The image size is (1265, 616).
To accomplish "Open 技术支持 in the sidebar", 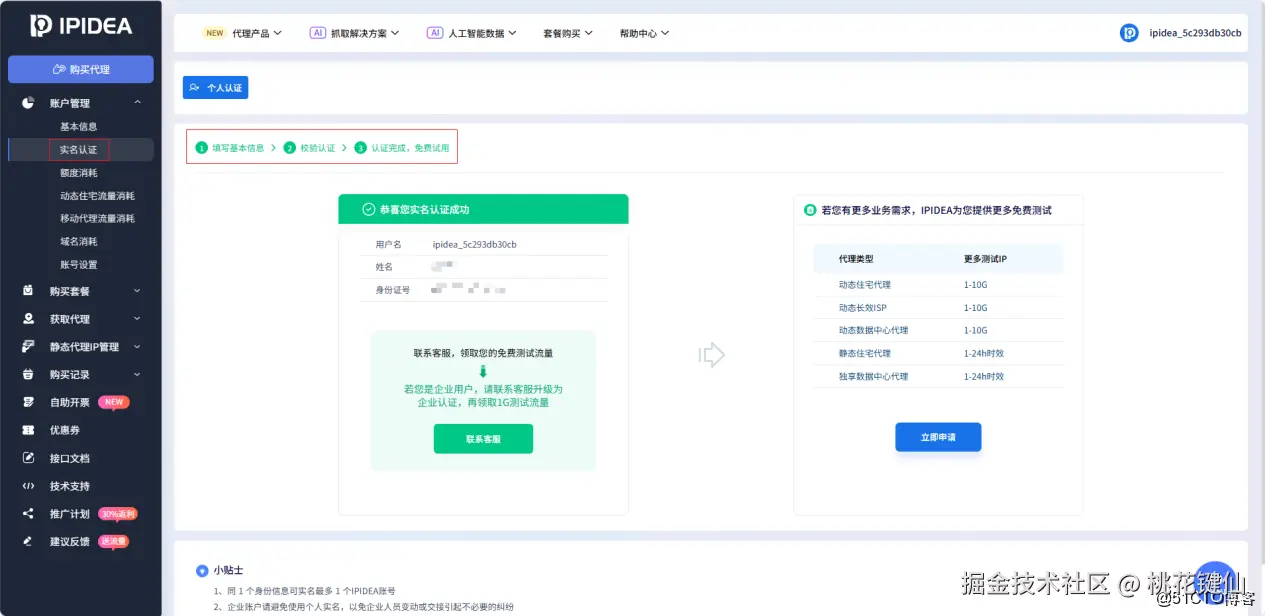I will 70,486.
